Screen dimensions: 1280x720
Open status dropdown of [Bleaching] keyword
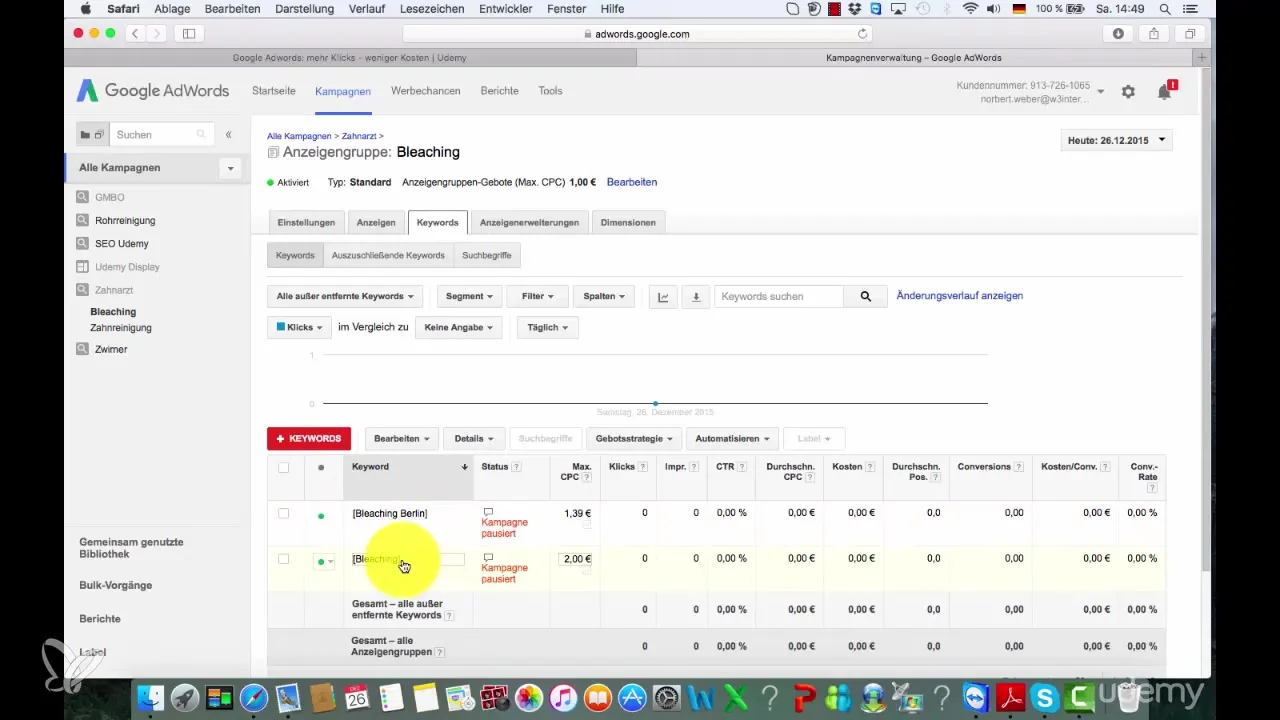point(325,561)
